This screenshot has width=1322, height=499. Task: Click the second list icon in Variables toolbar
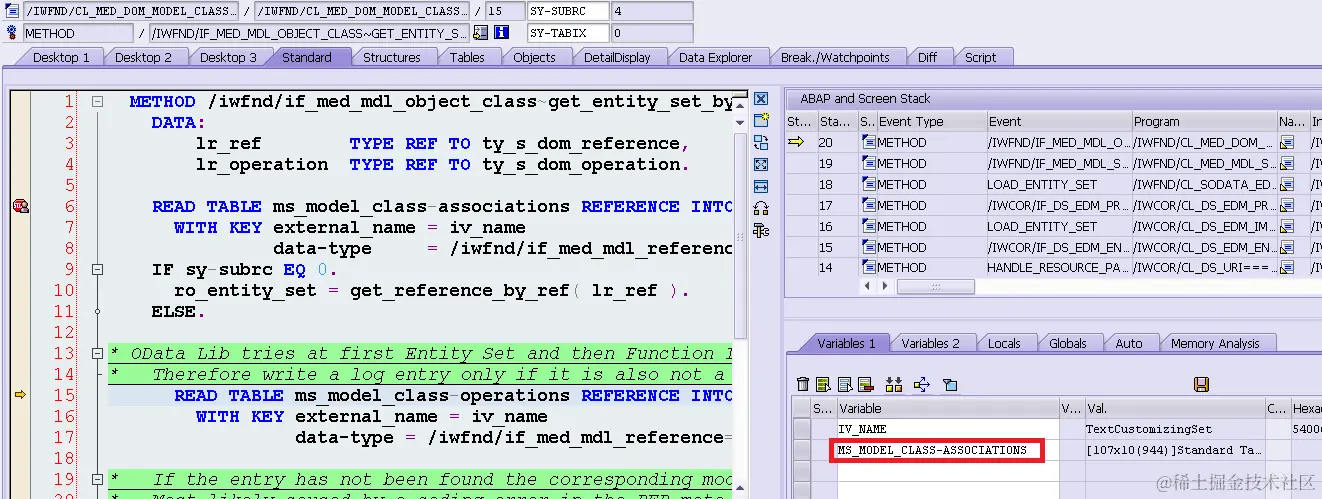point(843,385)
